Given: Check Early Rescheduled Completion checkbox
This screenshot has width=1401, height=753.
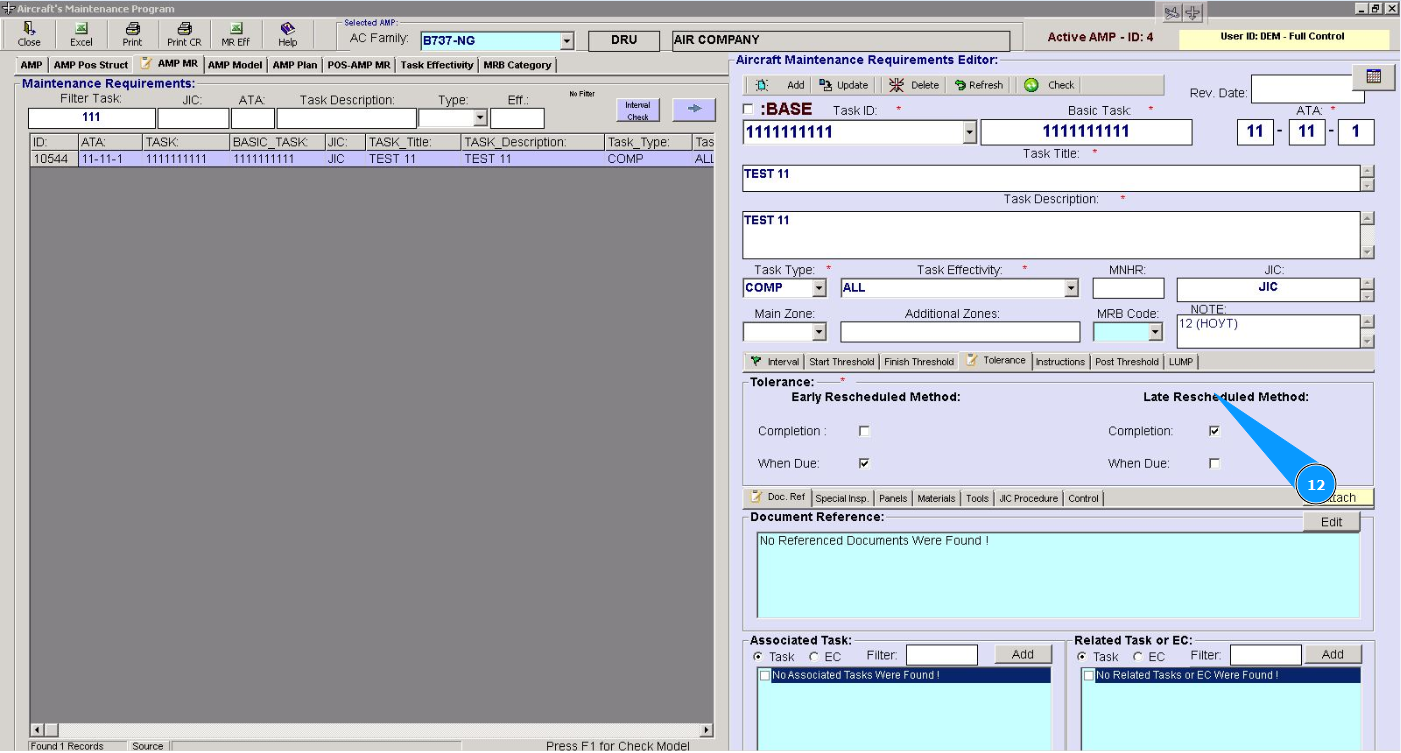Looking at the screenshot, I should pos(864,431).
